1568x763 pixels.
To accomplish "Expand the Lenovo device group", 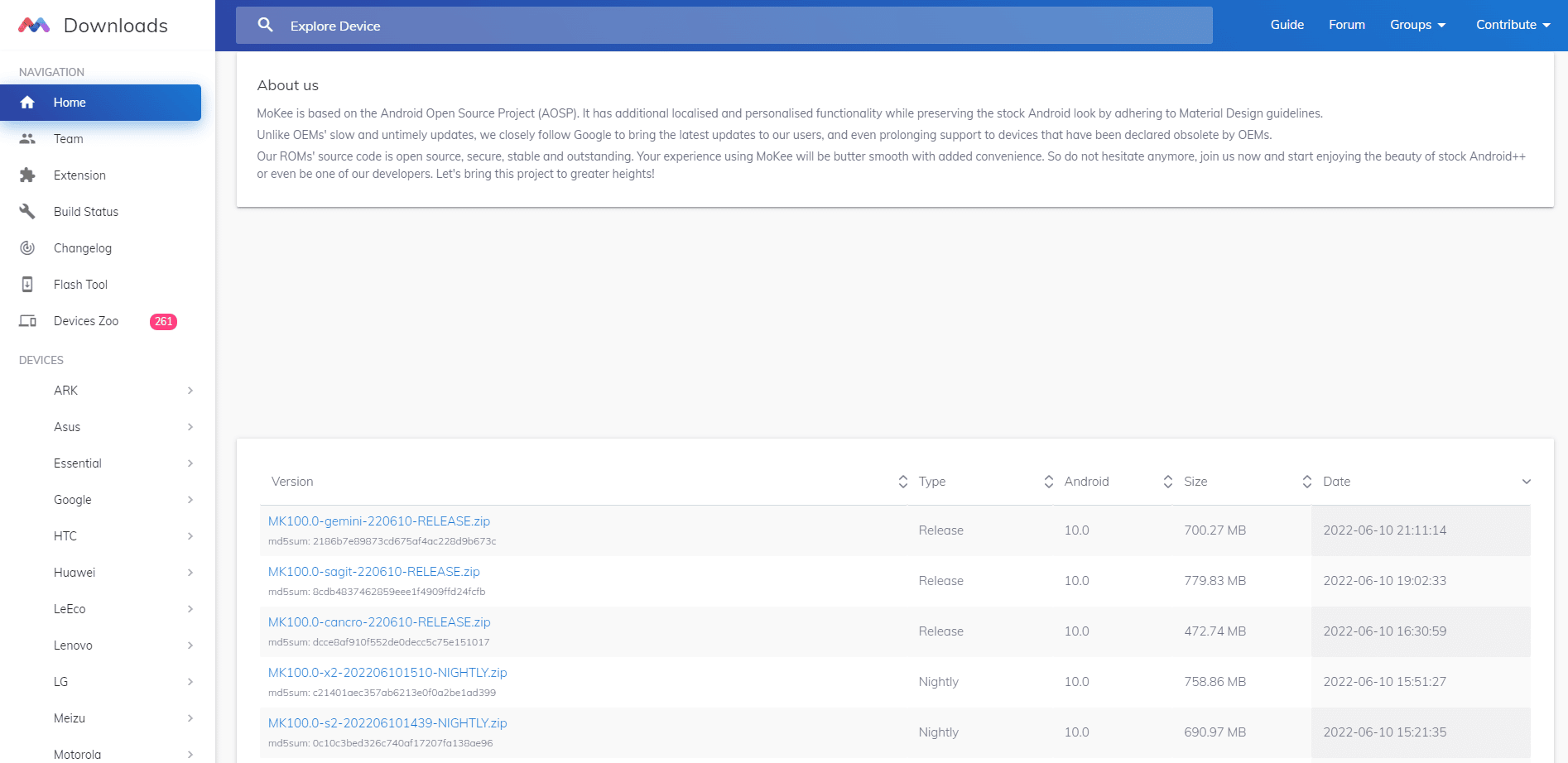I will pyautogui.click(x=190, y=645).
